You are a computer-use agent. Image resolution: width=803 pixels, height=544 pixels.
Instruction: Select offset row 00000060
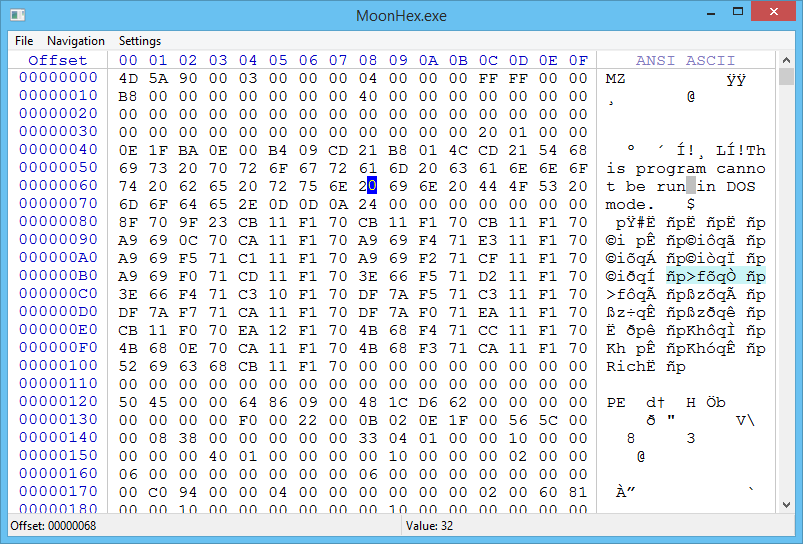(x=58, y=185)
